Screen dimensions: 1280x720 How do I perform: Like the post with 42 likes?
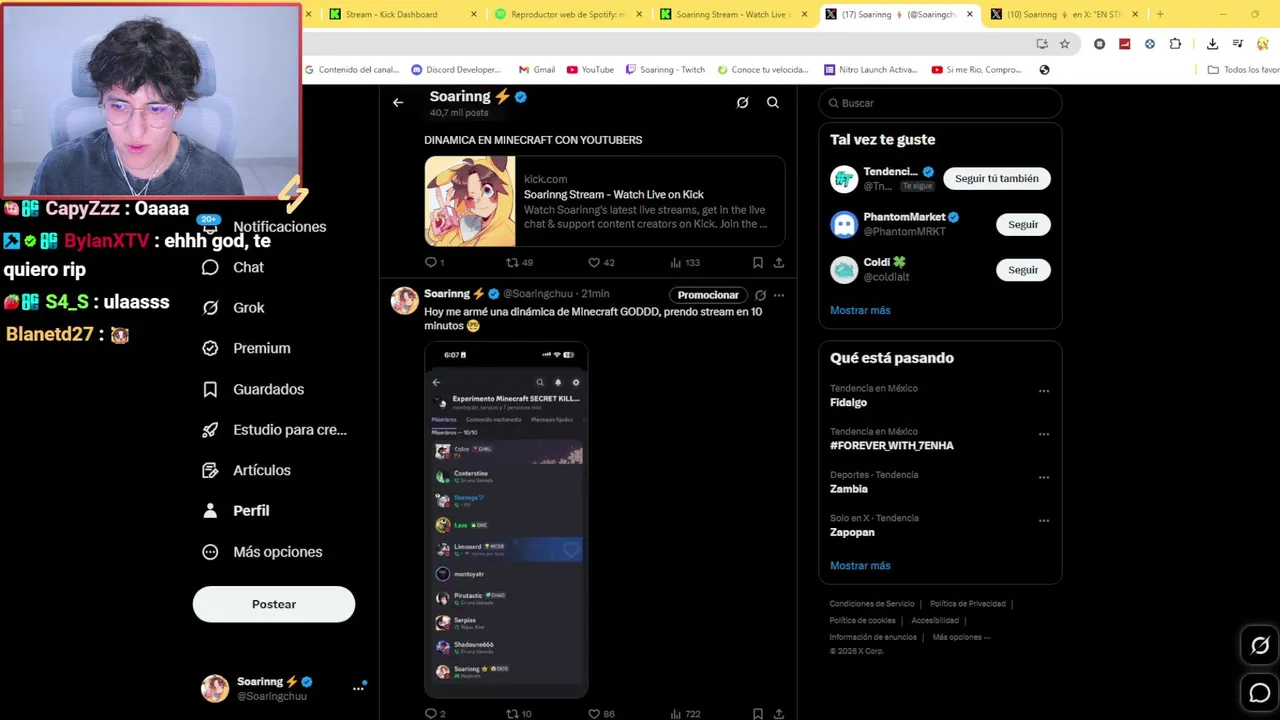coord(601,262)
